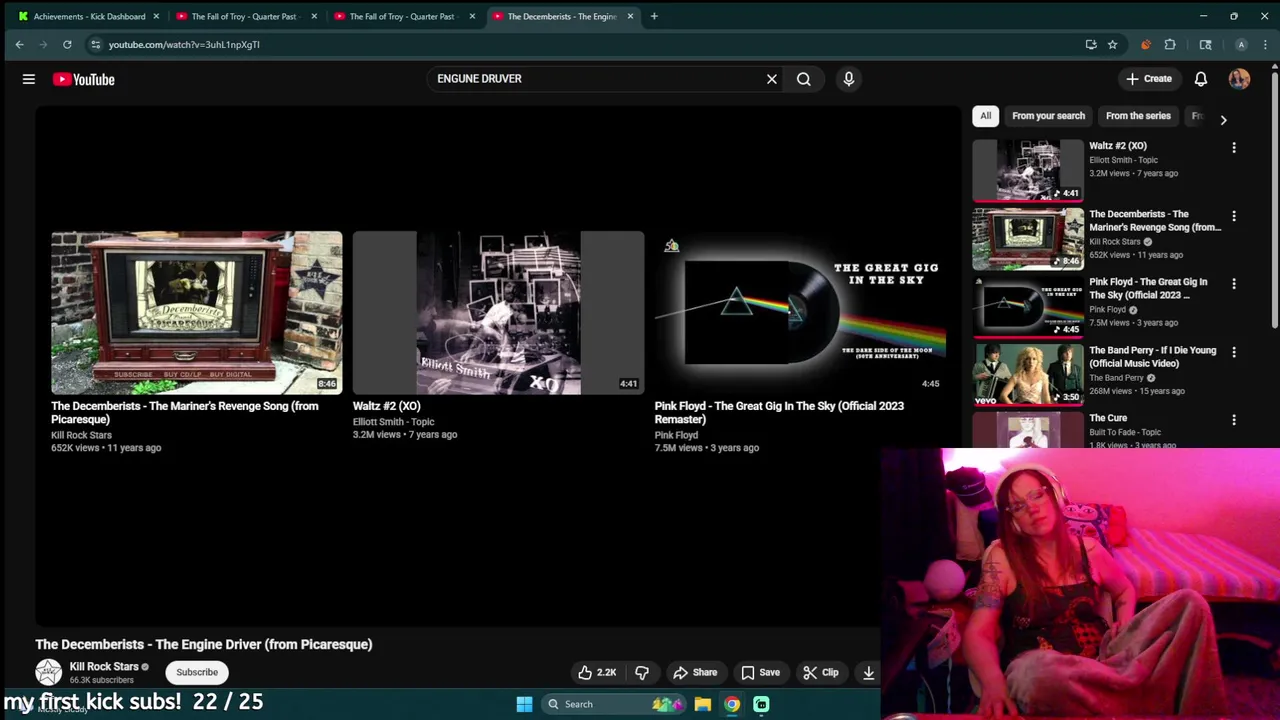
Task: Click the Chrome taskbar icon
Action: tap(732, 704)
